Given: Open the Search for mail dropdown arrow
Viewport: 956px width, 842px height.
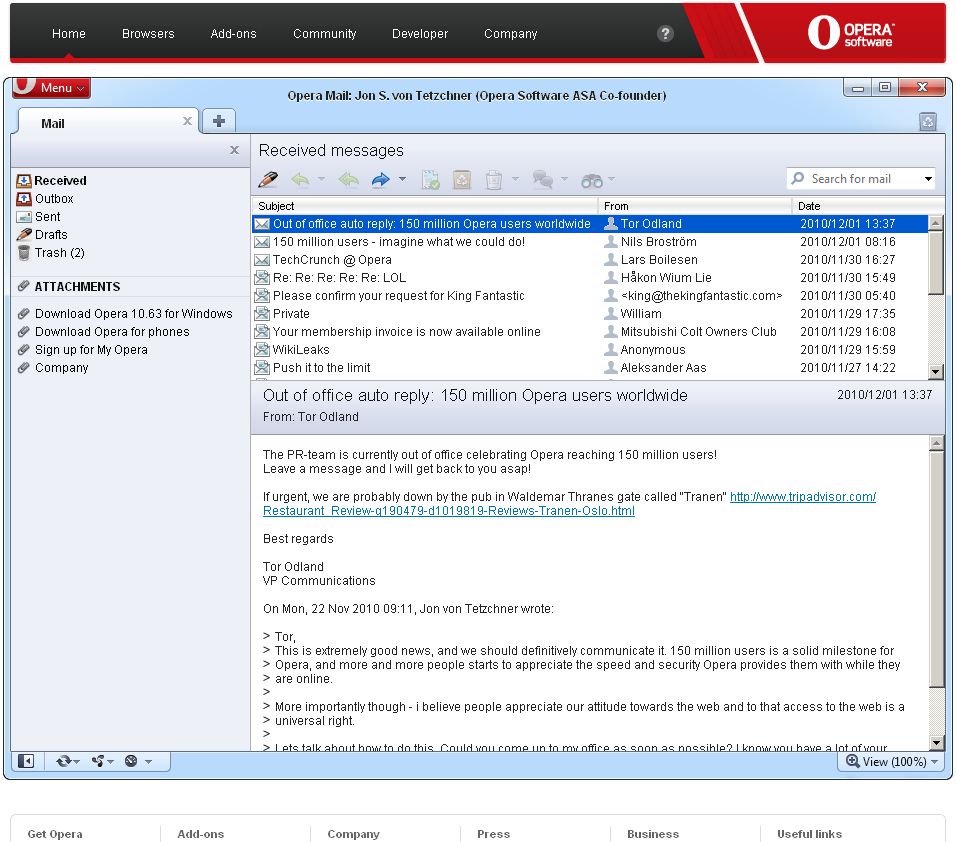Looking at the screenshot, I should (x=928, y=179).
